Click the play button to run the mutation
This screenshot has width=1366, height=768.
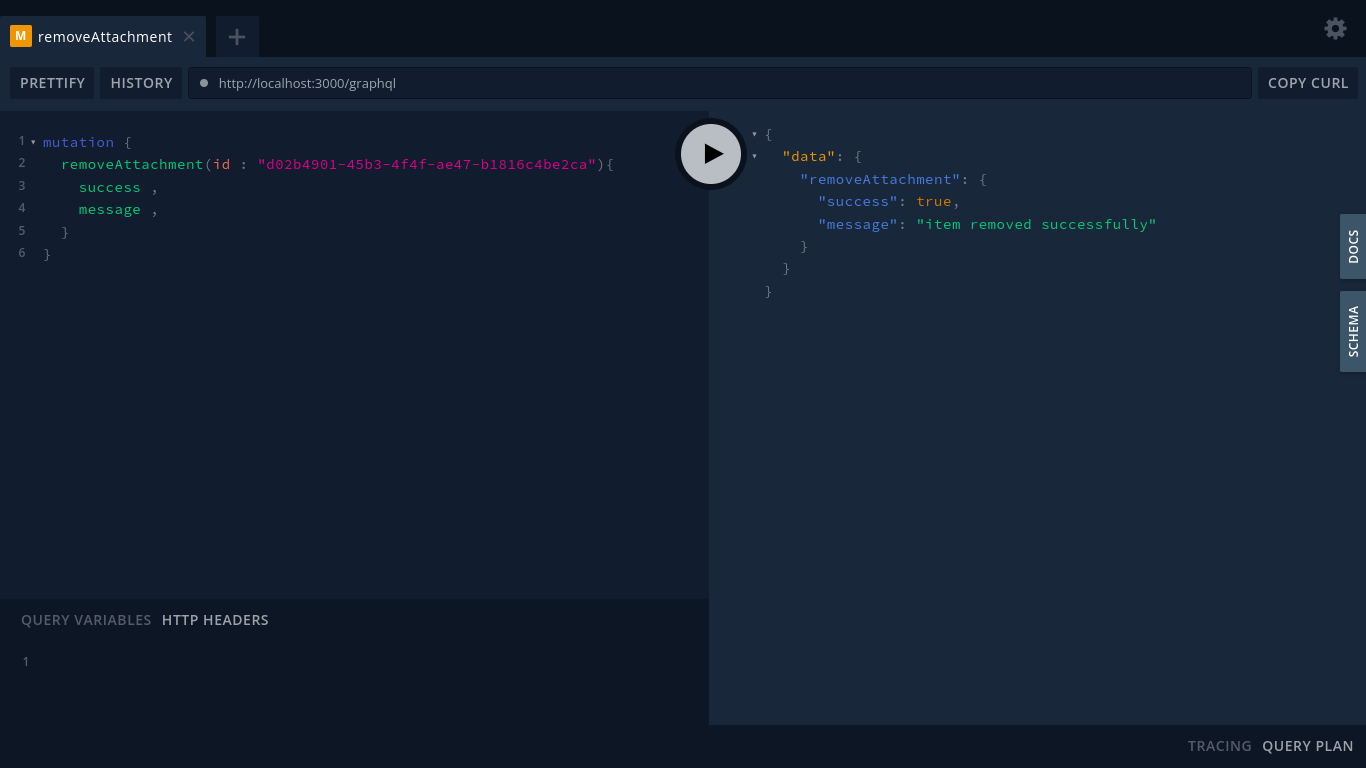711,153
